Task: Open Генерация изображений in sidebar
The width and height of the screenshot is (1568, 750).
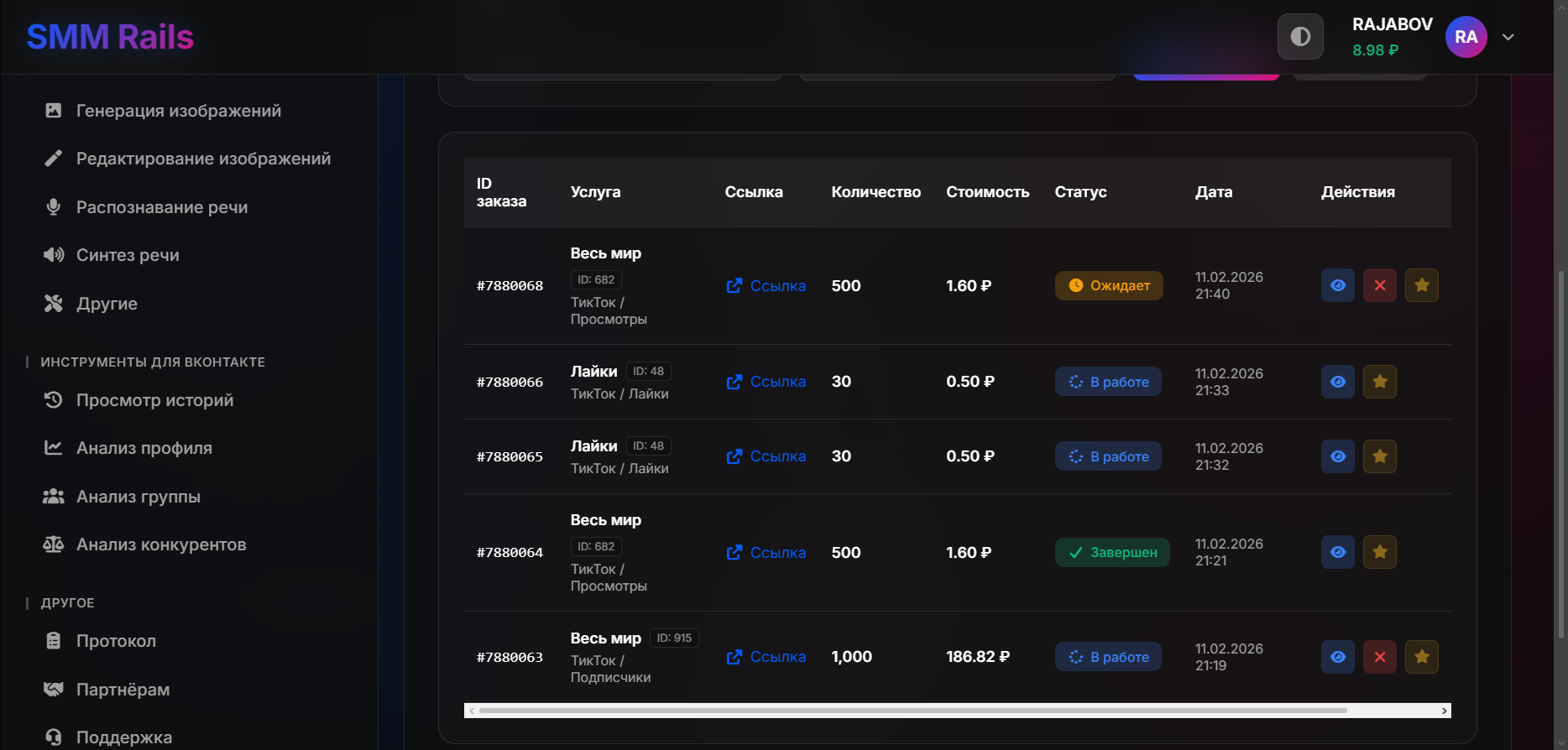Action: click(178, 111)
